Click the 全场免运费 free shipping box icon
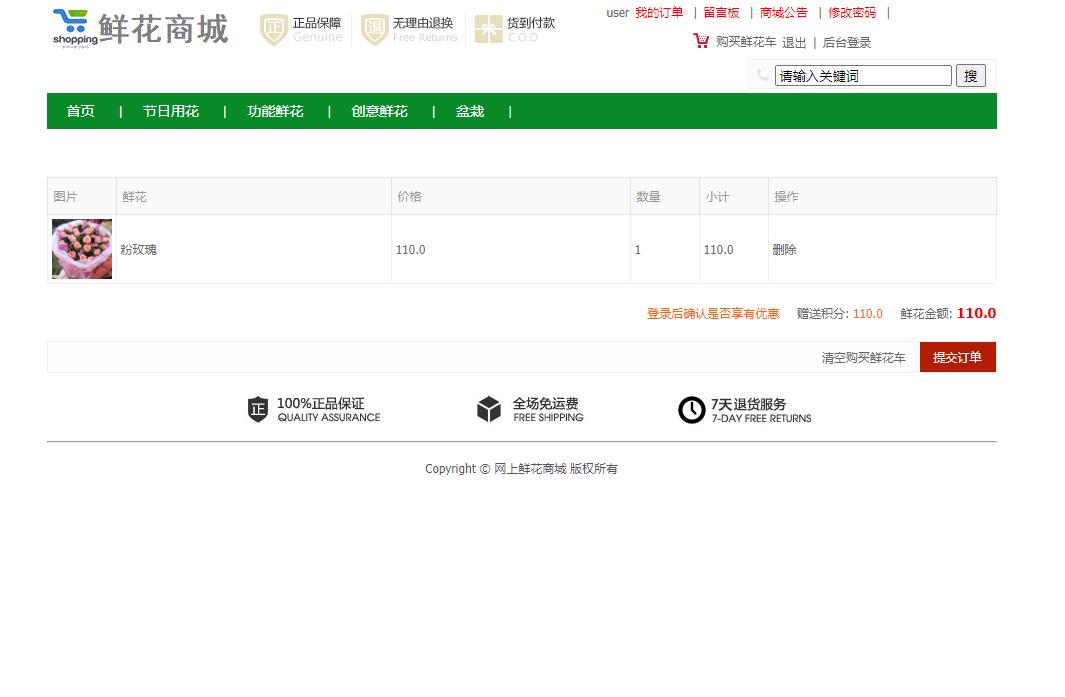 coord(489,409)
